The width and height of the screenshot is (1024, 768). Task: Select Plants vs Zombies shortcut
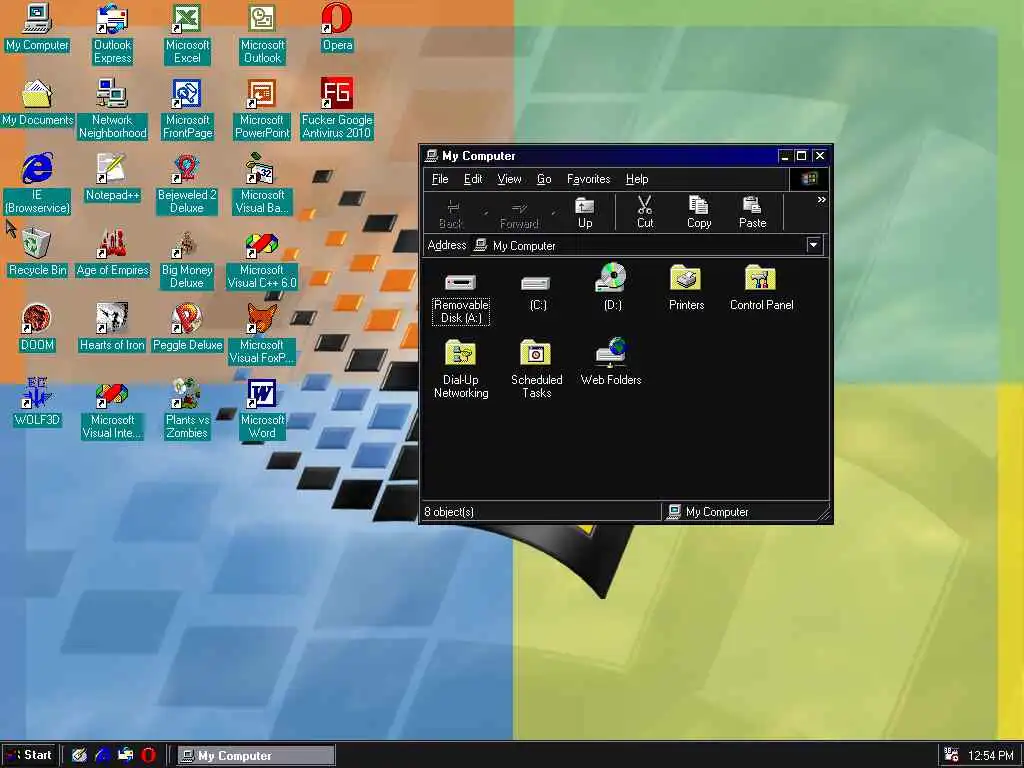(x=187, y=410)
